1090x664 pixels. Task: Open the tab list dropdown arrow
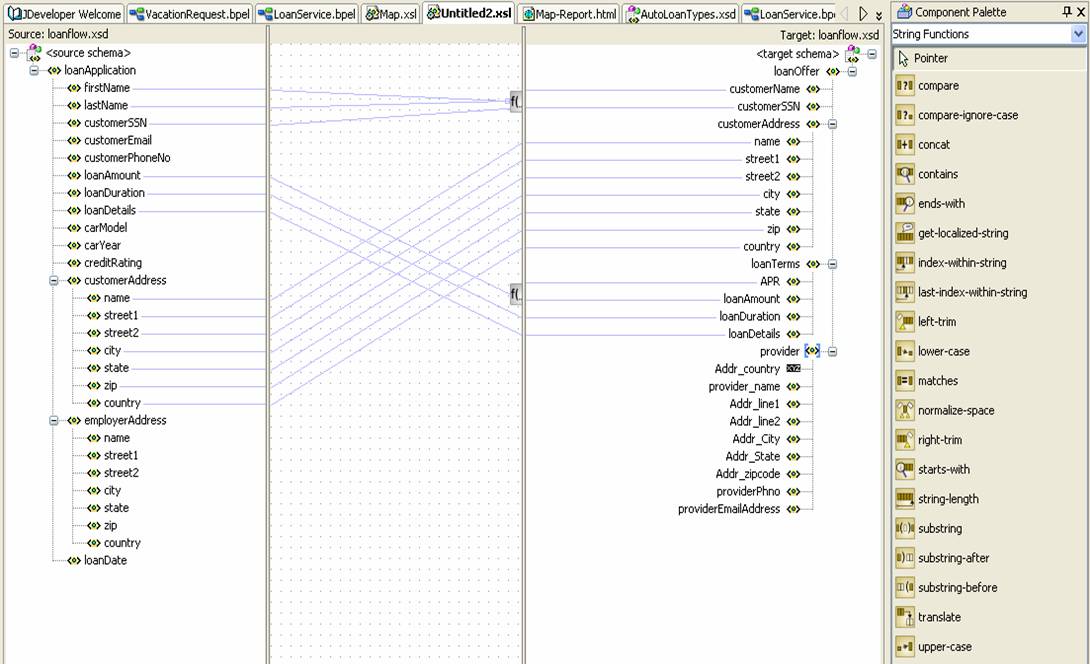tap(879, 15)
